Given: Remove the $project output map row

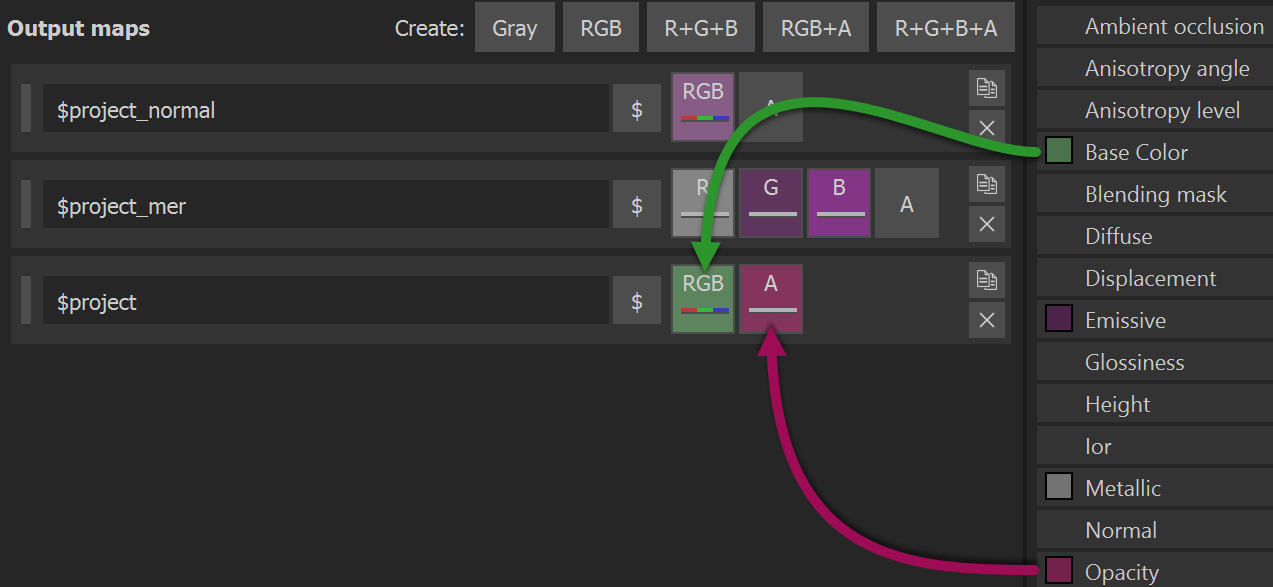Looking at the screenshot, I should tap(987, 319).
